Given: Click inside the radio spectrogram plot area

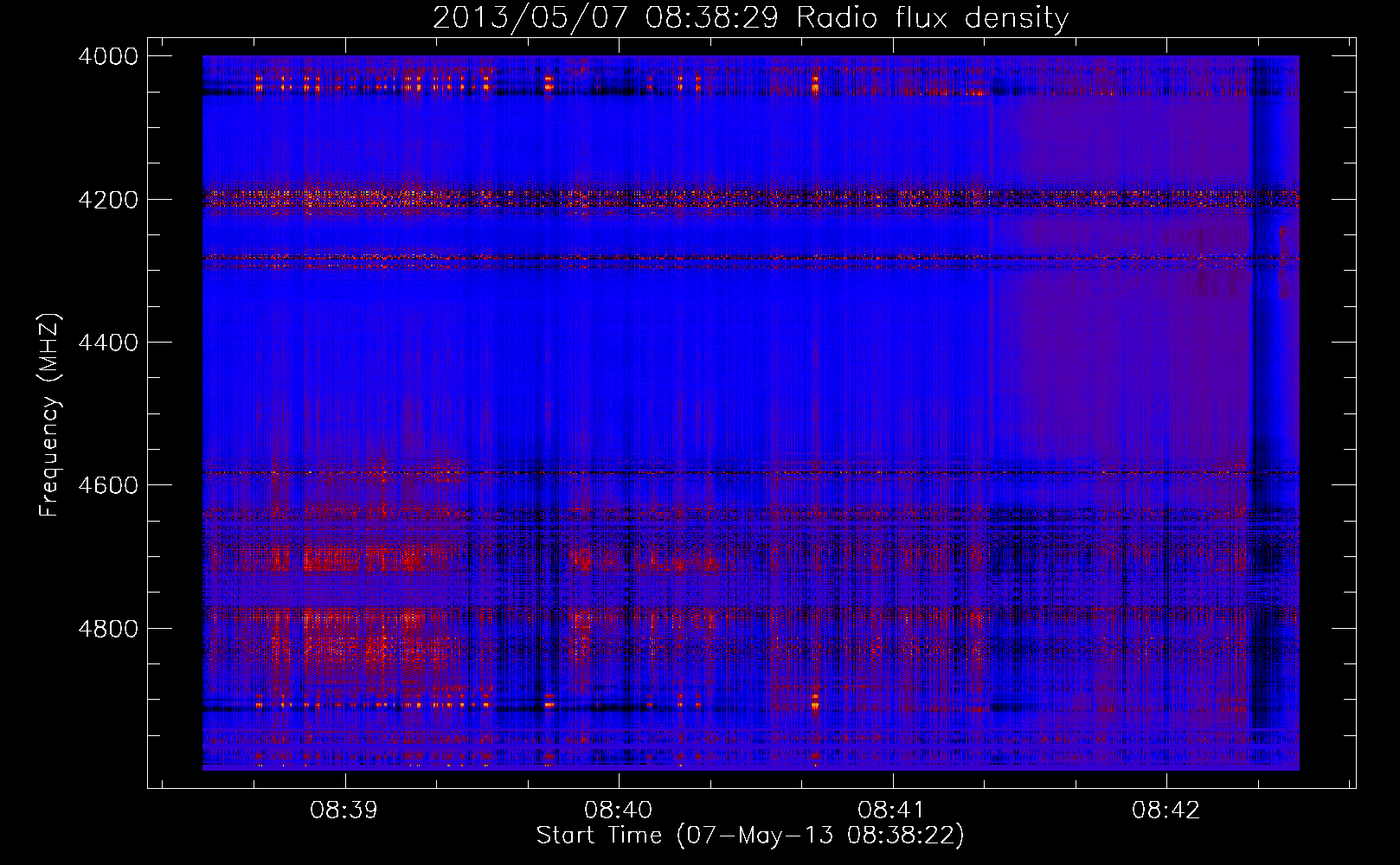Looking at the screenshot, I should [x=750, y=413].
